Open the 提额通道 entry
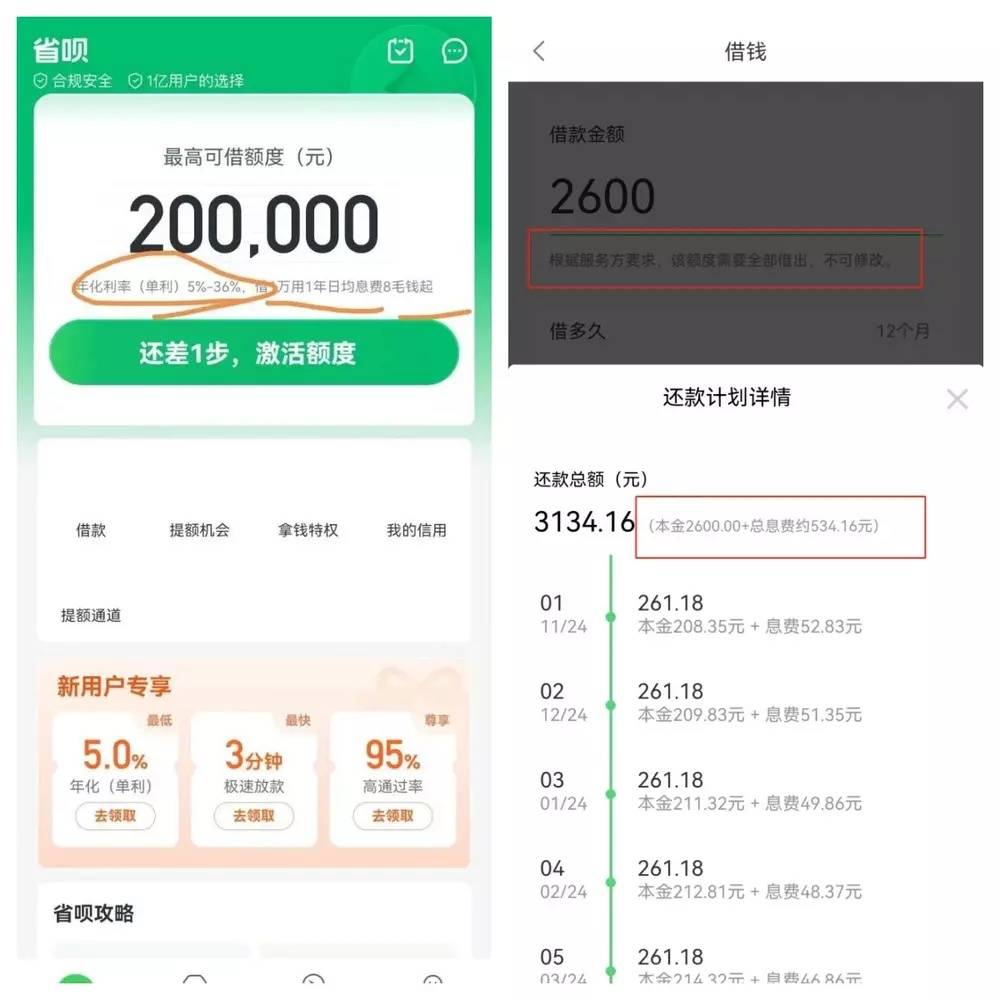 (91, 615)
